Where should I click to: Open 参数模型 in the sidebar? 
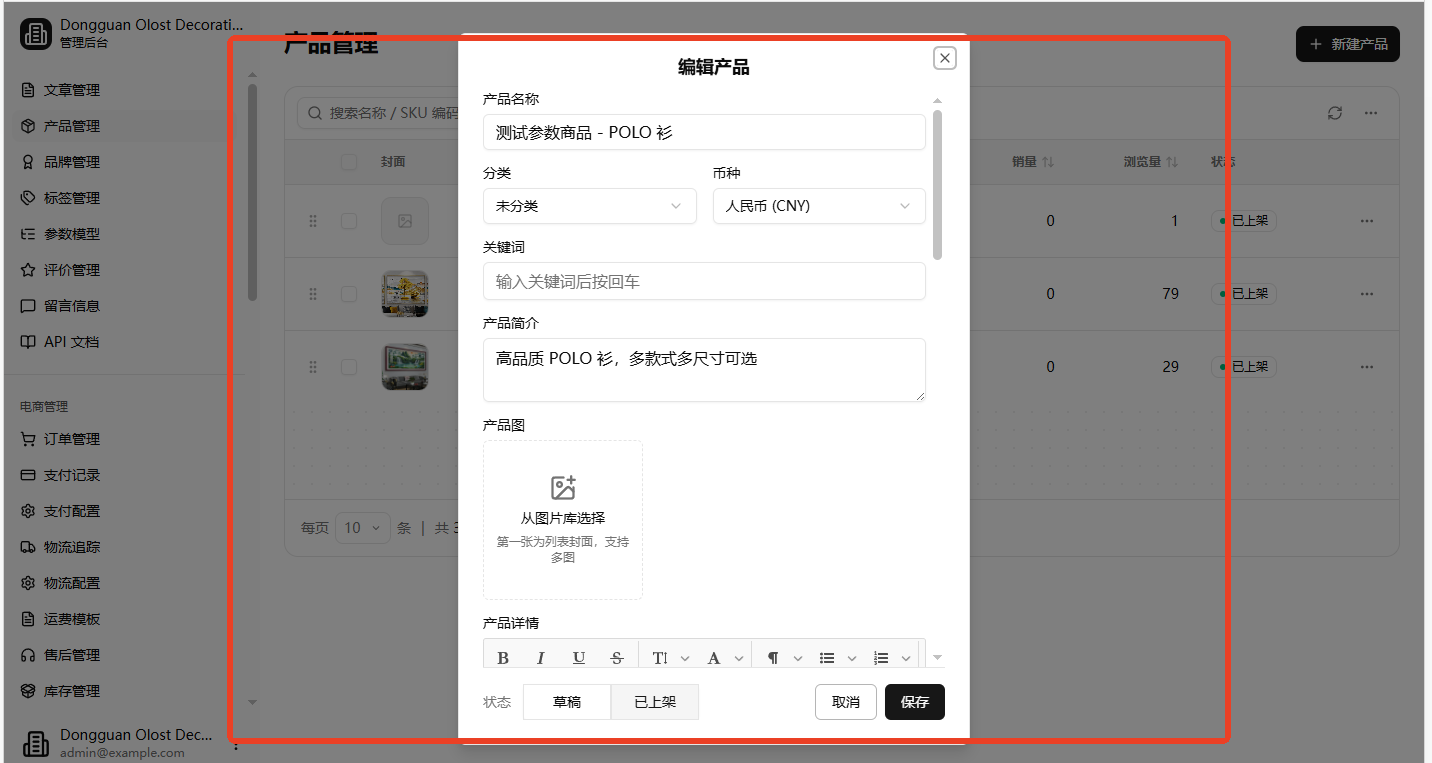click(72, 234)
